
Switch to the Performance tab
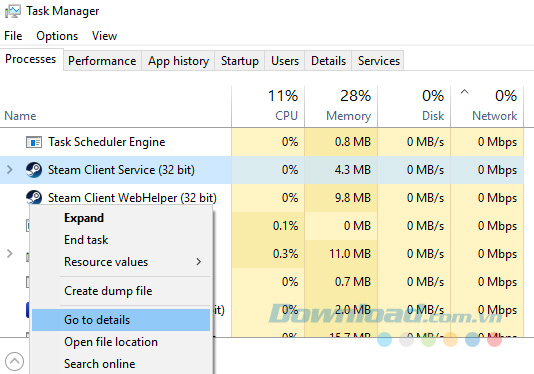click(102, 61)
